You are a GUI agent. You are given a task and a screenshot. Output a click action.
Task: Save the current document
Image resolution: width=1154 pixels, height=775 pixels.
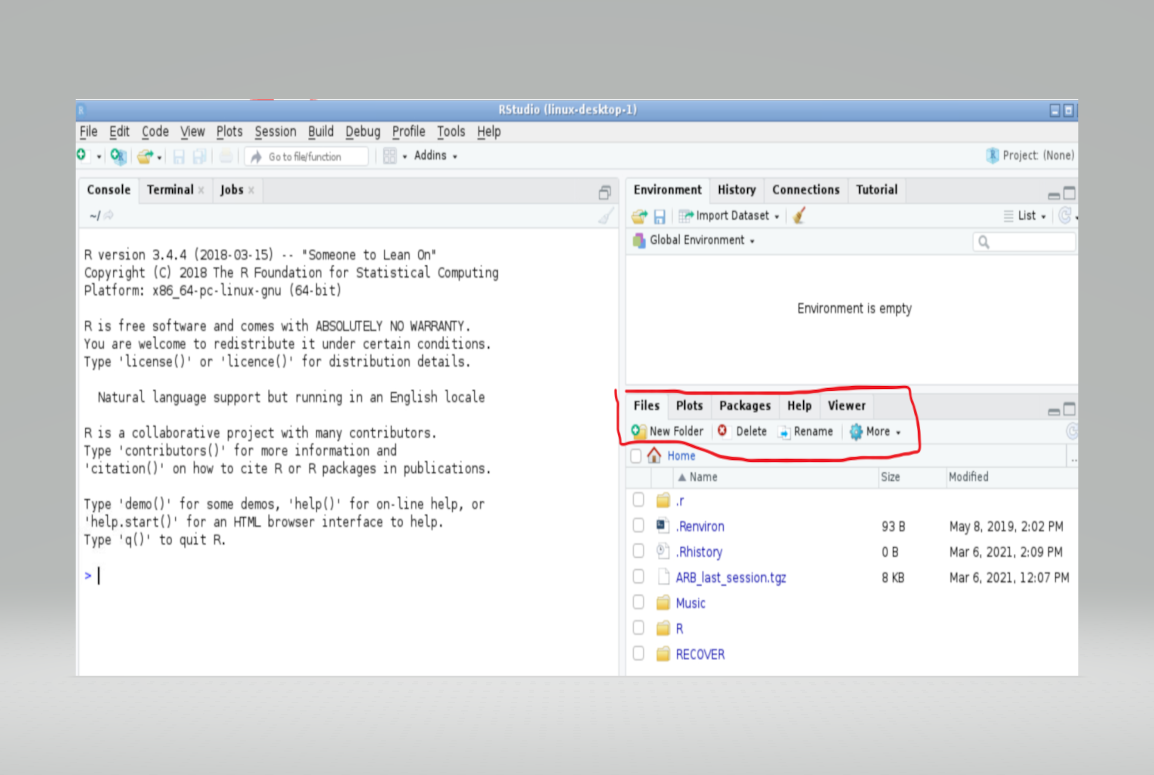(179, 156)
